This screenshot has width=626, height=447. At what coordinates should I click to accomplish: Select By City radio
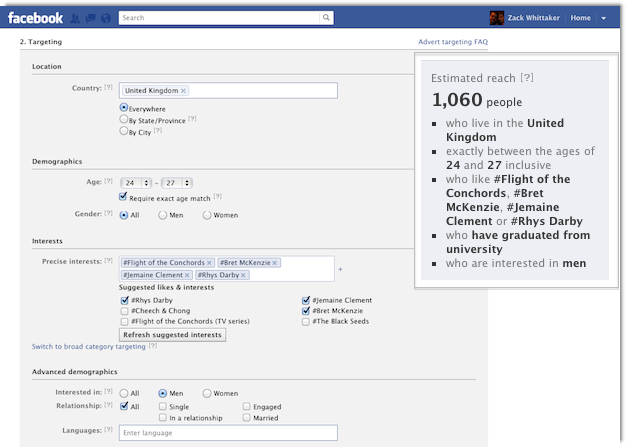[124, 131]
